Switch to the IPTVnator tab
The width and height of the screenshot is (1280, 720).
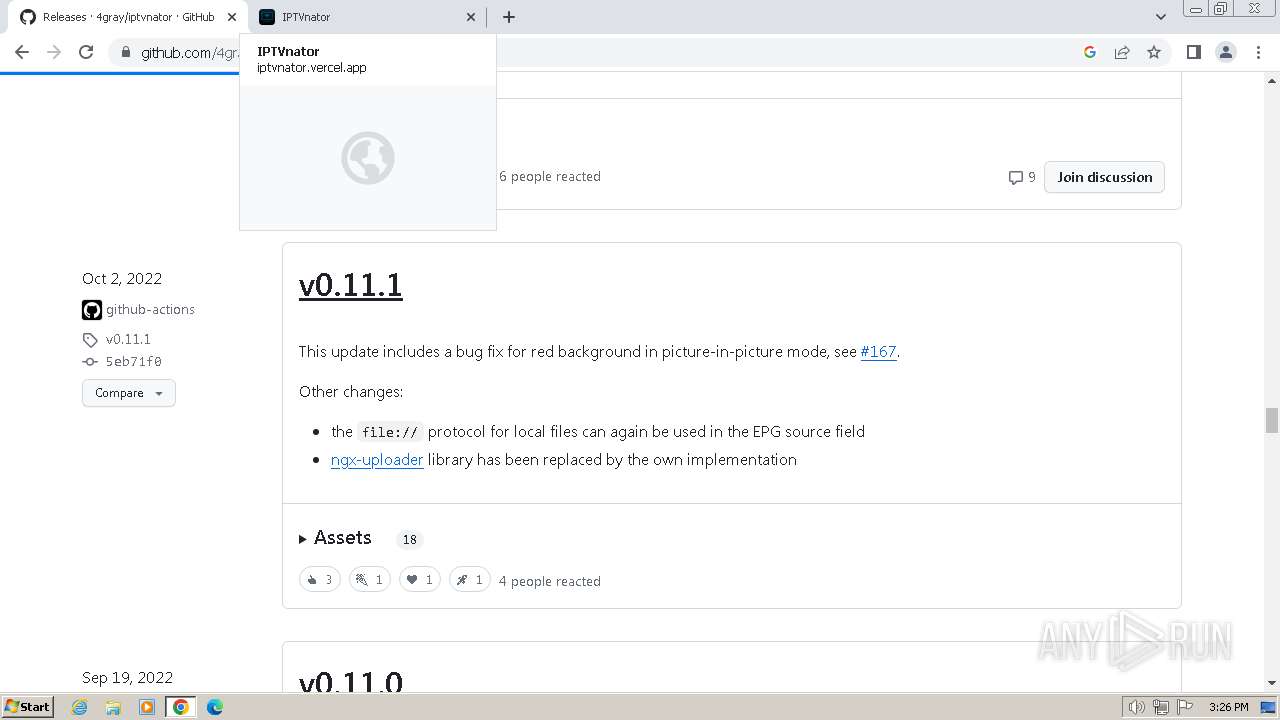coord(366,17)
